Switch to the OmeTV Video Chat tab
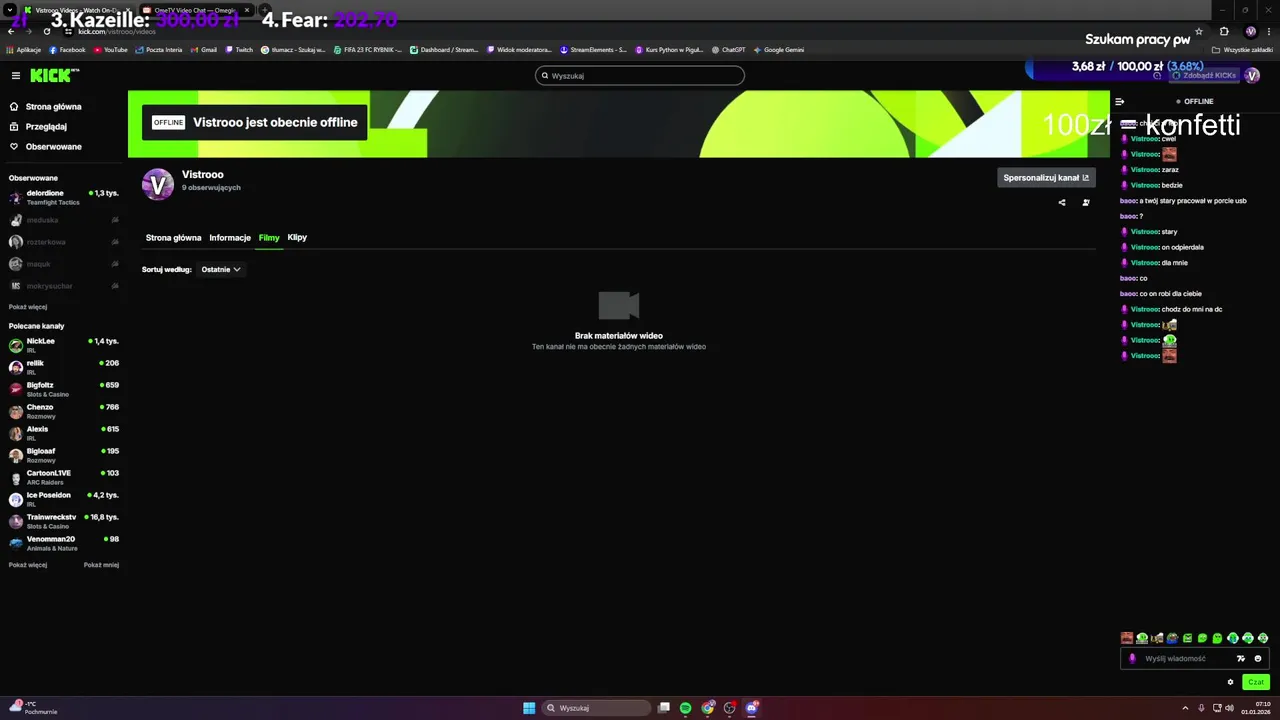The image size is (1280, 720). pos(196,10)
